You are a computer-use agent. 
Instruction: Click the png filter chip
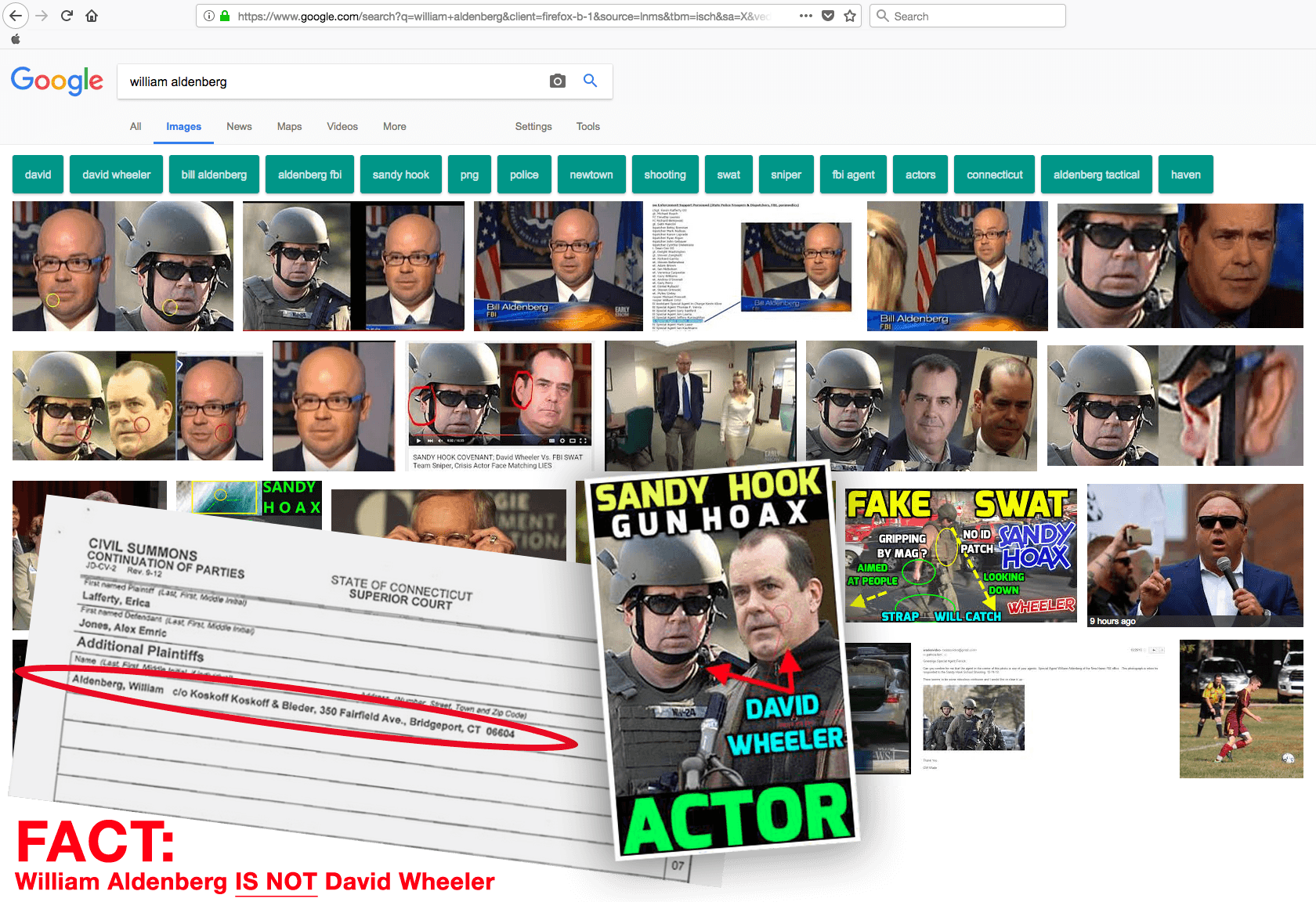469,175
